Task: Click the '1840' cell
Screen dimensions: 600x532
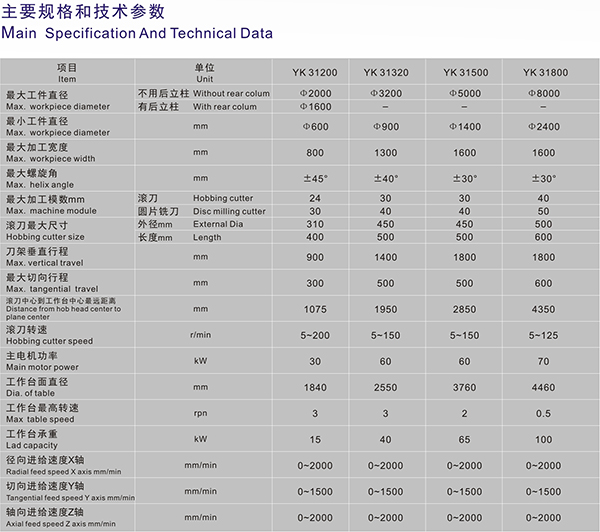Action: pos(315,387)
